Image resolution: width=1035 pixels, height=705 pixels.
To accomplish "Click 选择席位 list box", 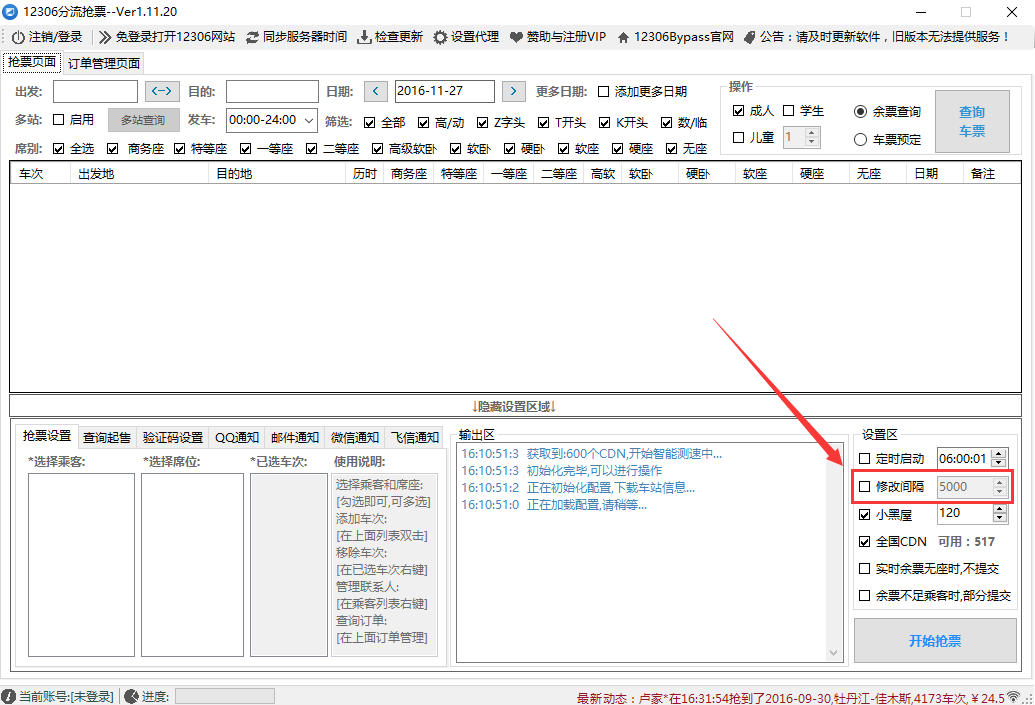I will coord(192,565).
